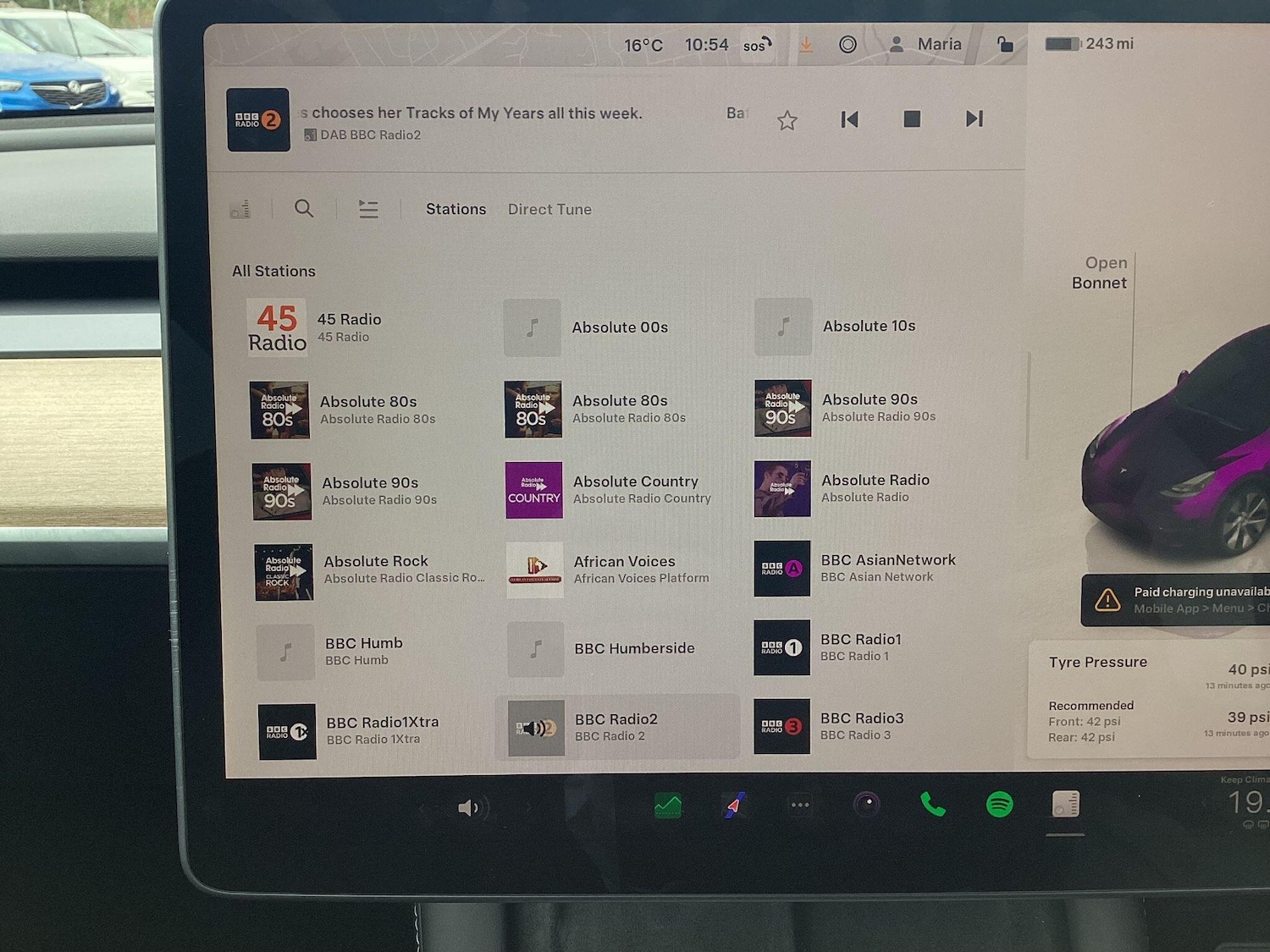This screenshot has height=952, width=1270.
Task: Open the Phone app
Action: point(932,804)
